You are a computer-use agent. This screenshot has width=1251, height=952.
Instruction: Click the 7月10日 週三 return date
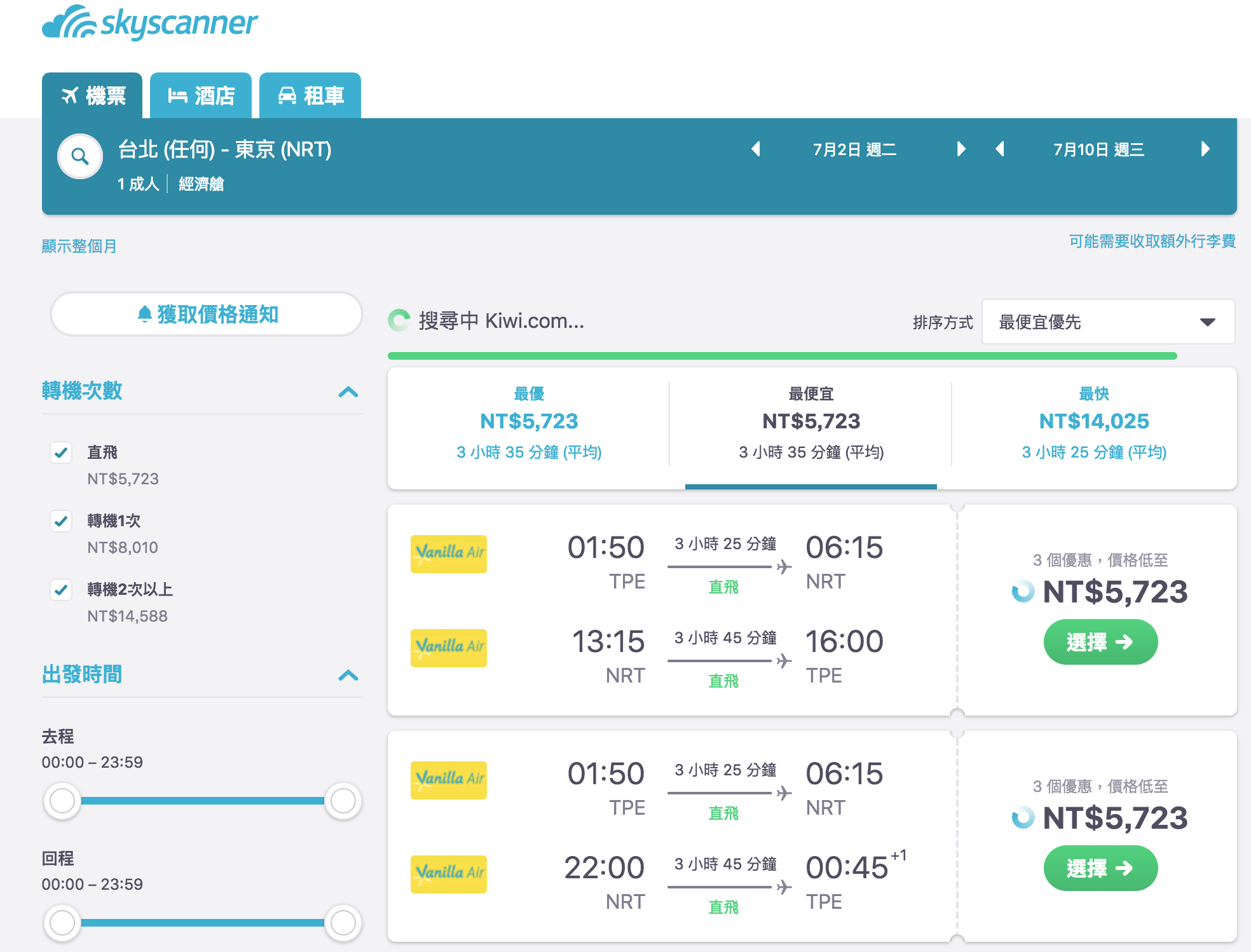(1098, 149)
